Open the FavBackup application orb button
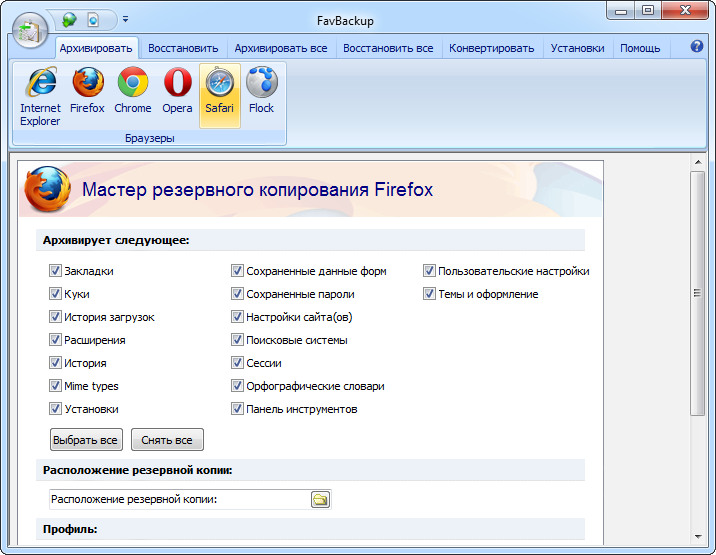Image resolution: width=716 pixels, height=555 pixels. (30, 30)
